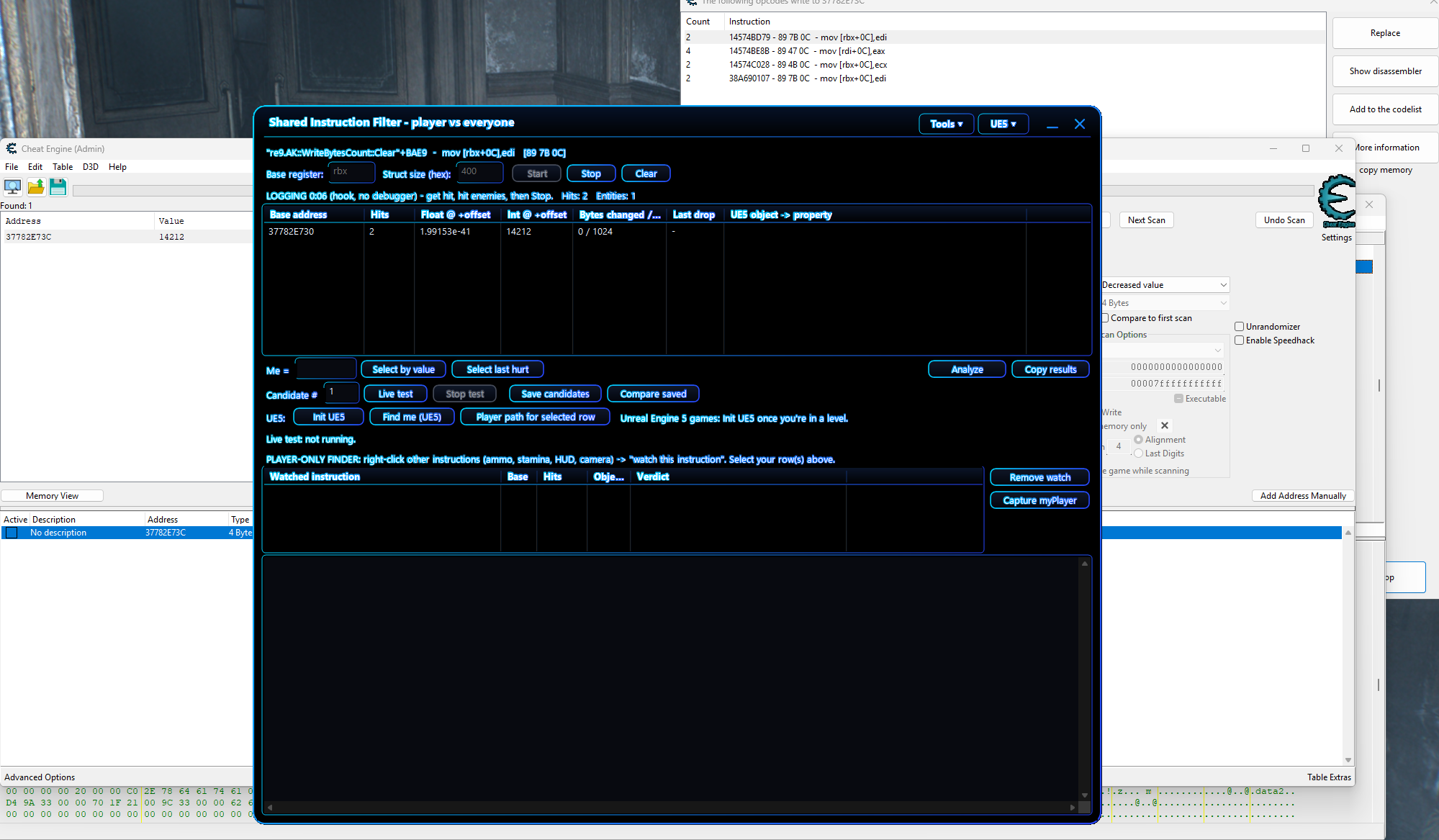1439x840 pixels.
Task: Open Cheat Engine Settings logo icon
Action: (x=1337, y=201)
